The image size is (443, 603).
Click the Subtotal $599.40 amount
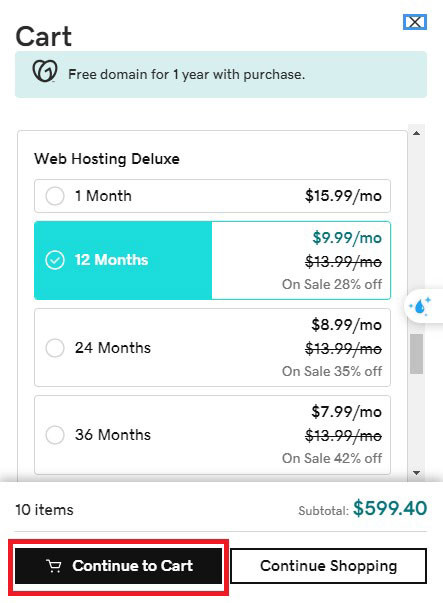pos(390,508)
